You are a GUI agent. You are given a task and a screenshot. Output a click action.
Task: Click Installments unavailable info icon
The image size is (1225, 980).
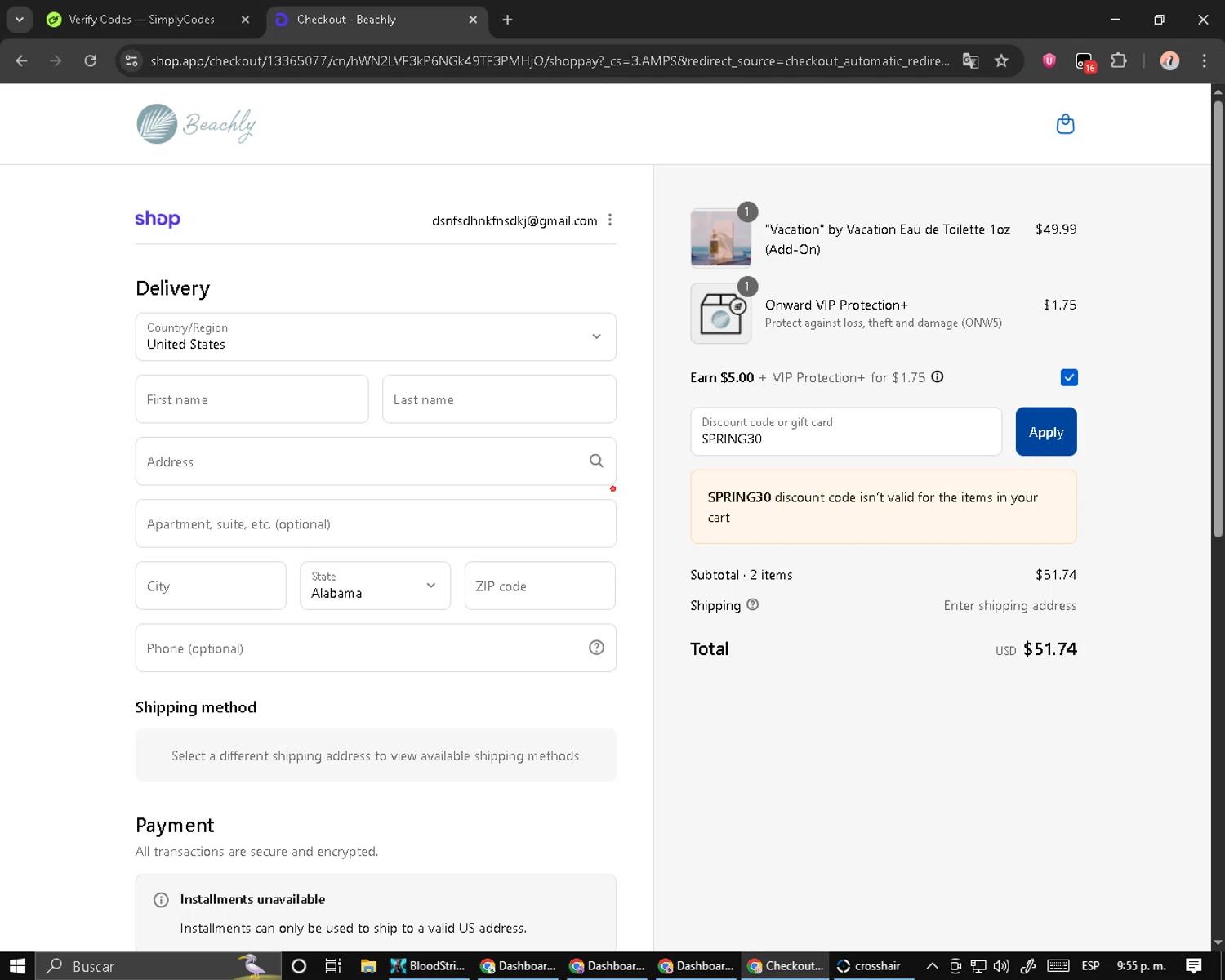point(161,899)
